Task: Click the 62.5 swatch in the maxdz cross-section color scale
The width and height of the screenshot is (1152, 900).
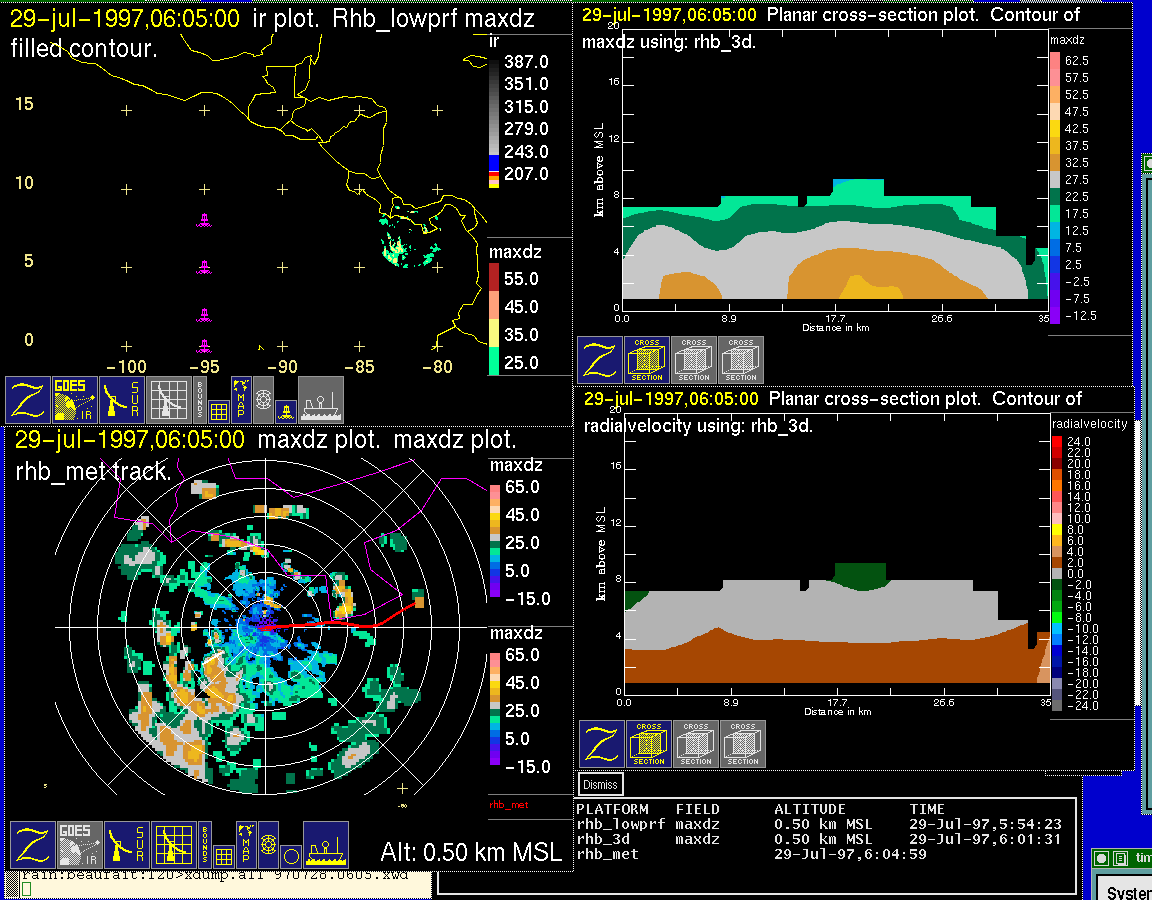Action: point(1055,61)
